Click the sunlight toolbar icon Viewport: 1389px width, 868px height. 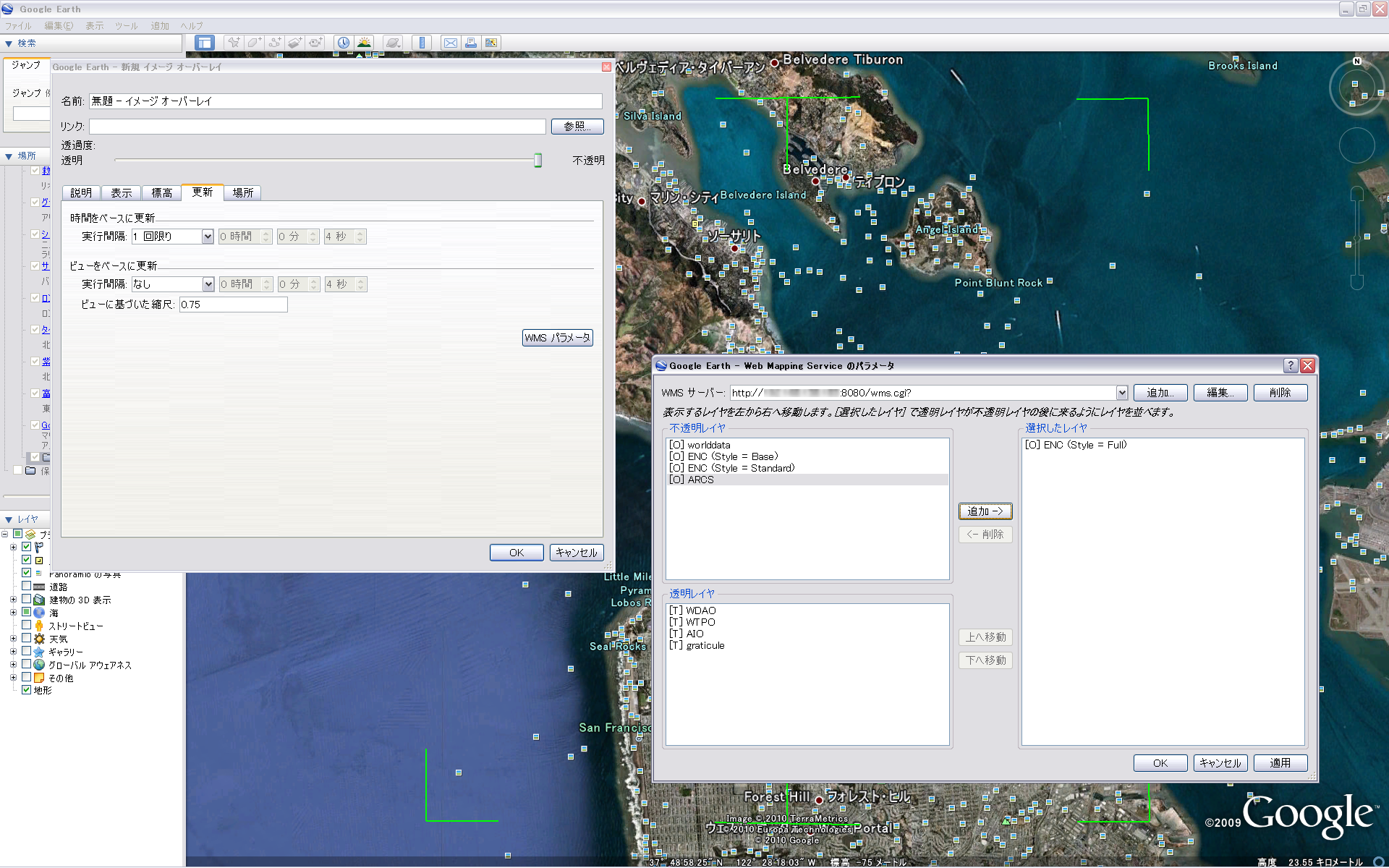(364, 43)
